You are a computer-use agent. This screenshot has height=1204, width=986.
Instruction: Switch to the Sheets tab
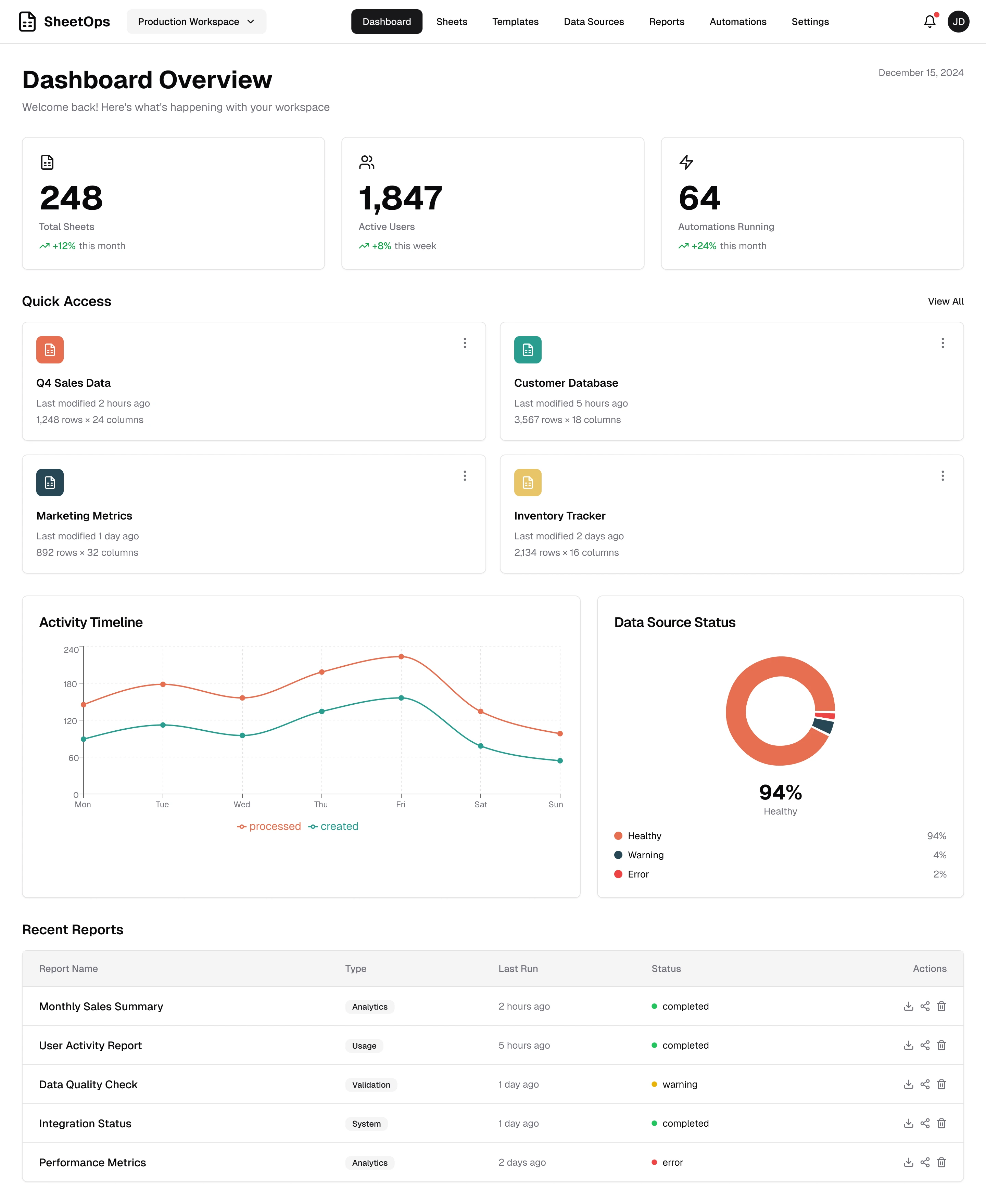click(x=452, y=22)
